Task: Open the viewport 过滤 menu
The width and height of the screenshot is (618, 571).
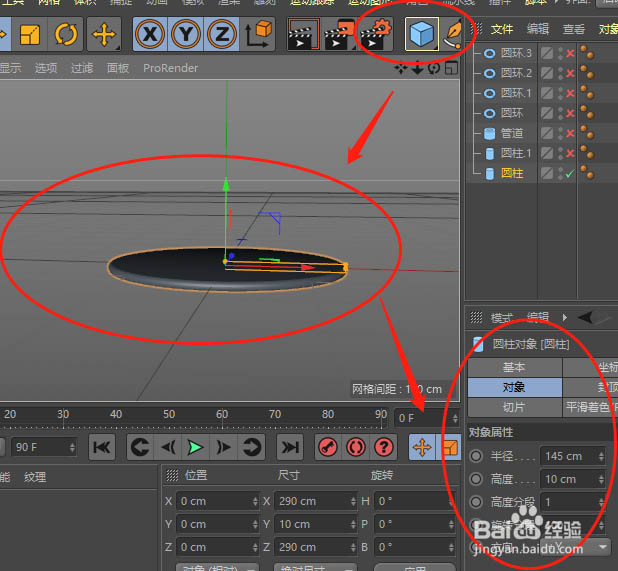Action: tap(82, 68)
